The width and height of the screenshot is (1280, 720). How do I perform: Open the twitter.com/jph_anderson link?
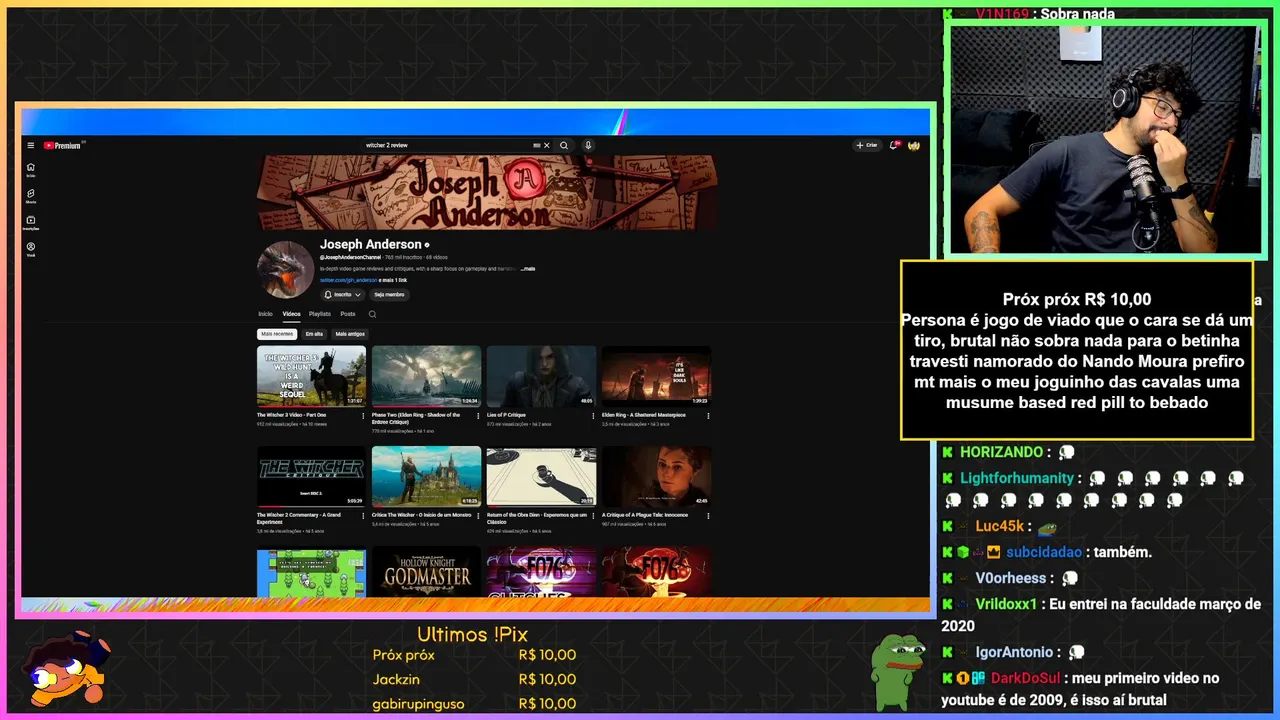point(349,280)
